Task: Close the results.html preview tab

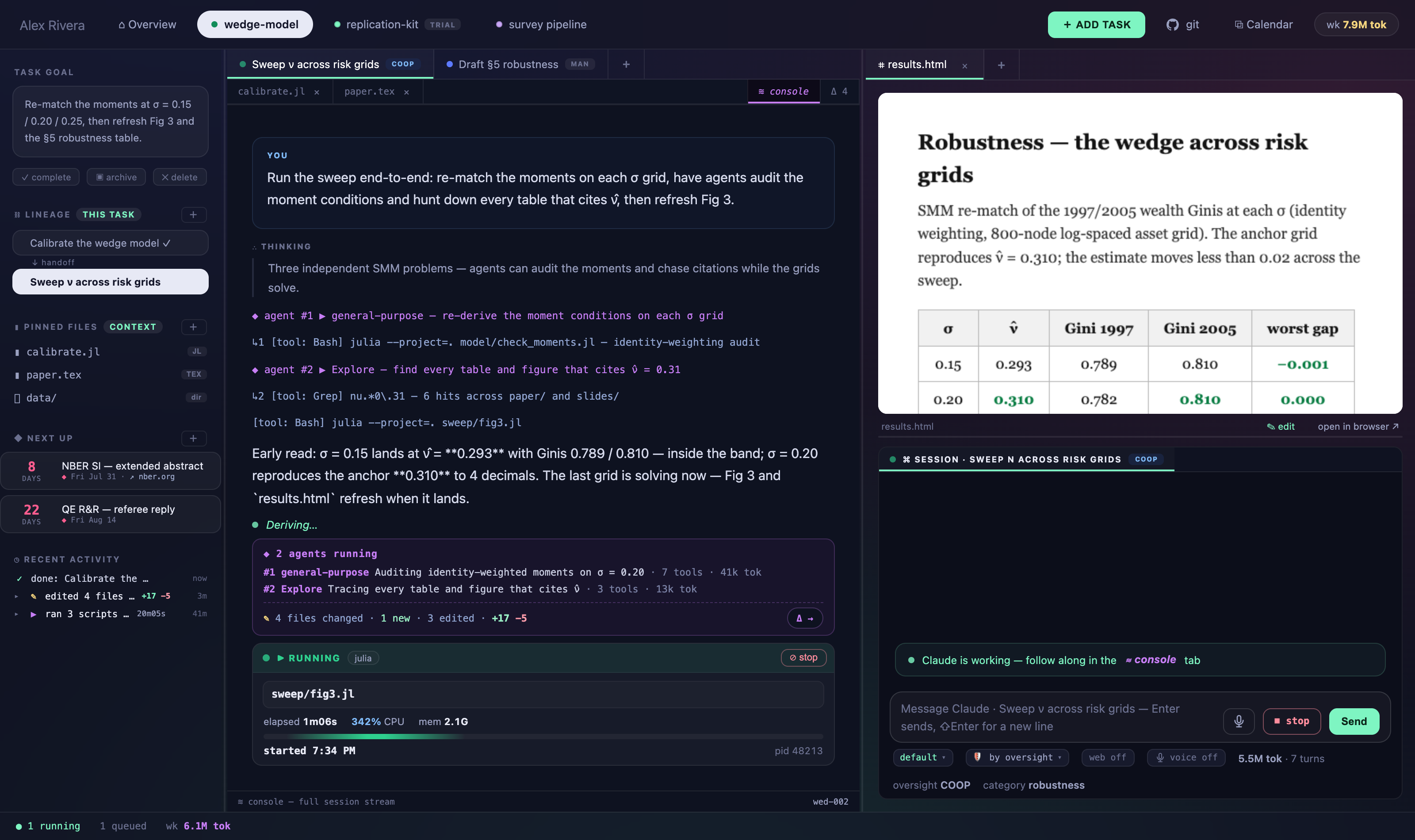Action: (x=964, y=66)
